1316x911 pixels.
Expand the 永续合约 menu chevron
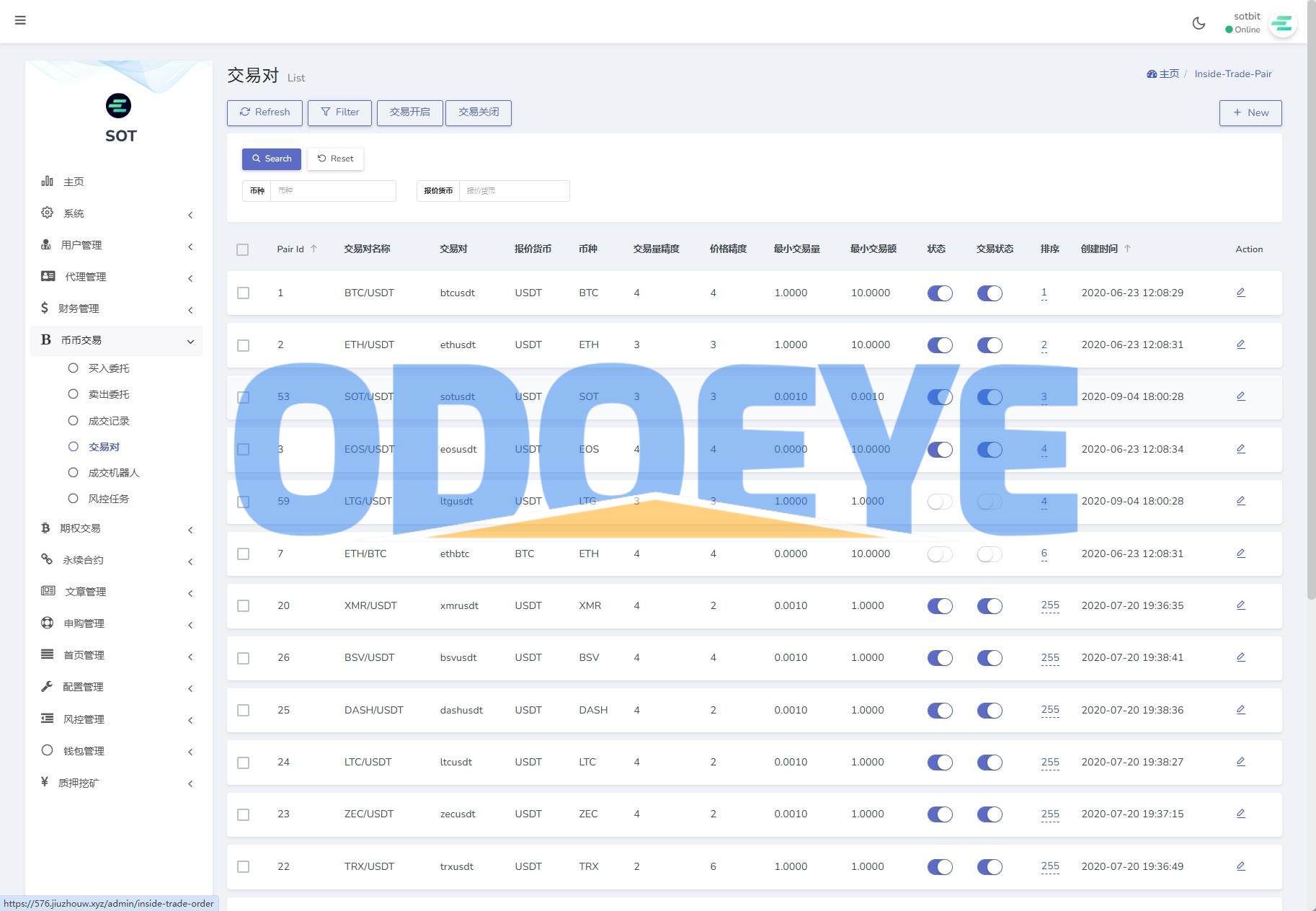tap(190, 561)
